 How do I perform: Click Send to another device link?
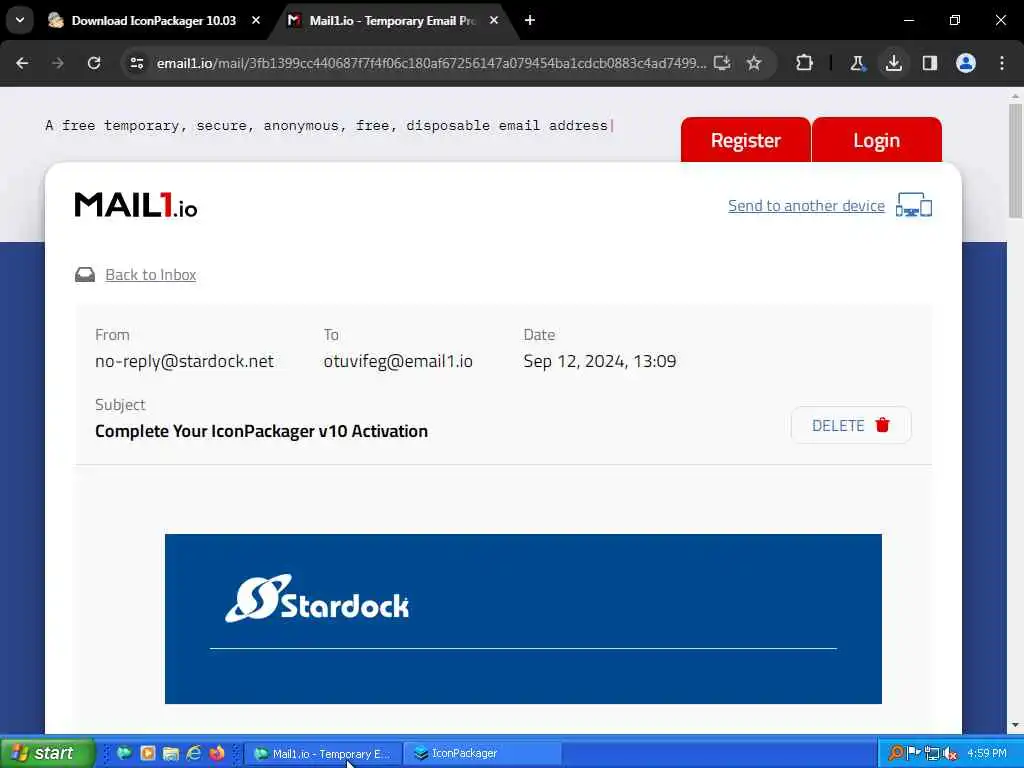807,206
